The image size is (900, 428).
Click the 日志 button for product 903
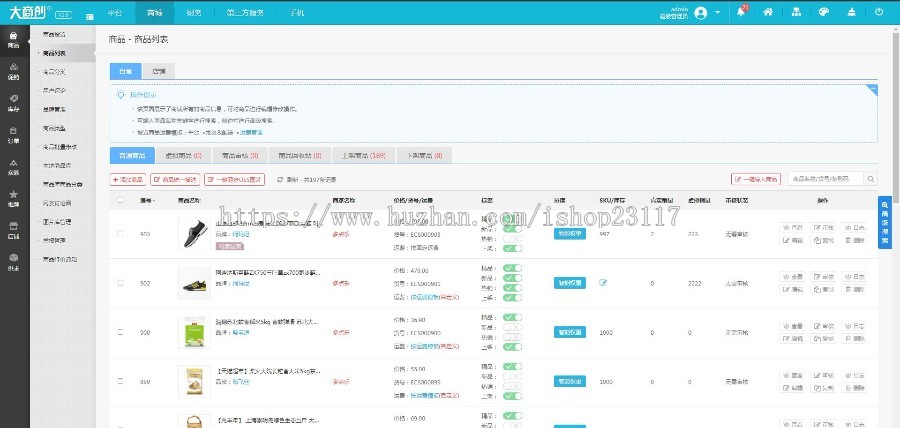854,228
